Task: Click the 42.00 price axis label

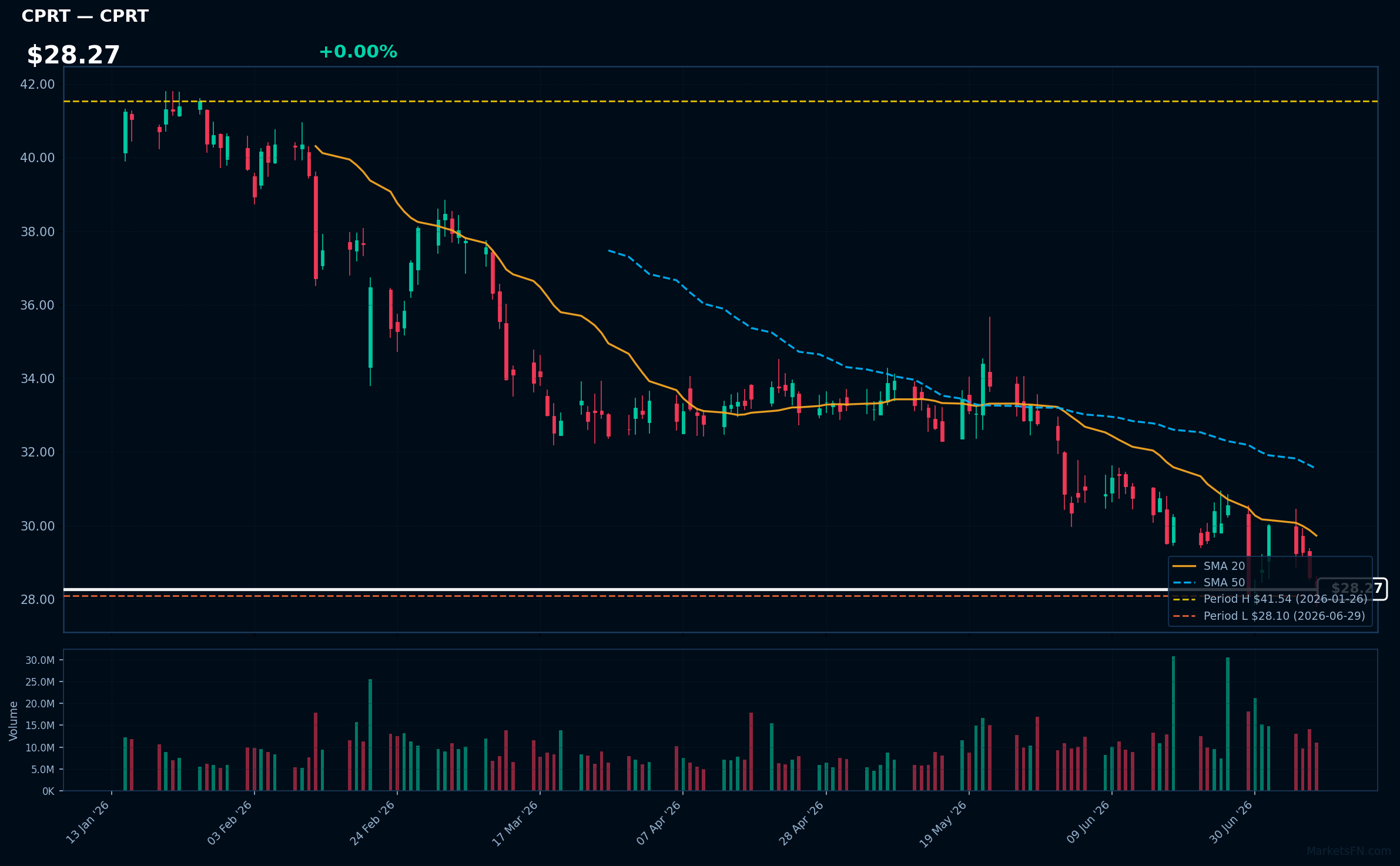Action: [x=38, y=84]
